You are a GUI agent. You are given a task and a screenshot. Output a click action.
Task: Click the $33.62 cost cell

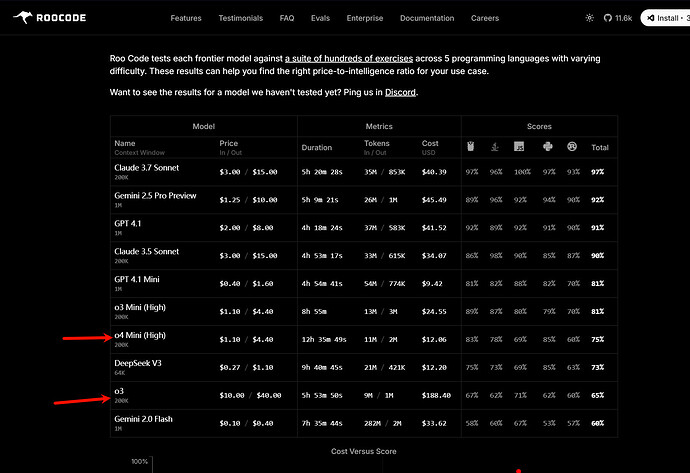(x=434, y=423)
